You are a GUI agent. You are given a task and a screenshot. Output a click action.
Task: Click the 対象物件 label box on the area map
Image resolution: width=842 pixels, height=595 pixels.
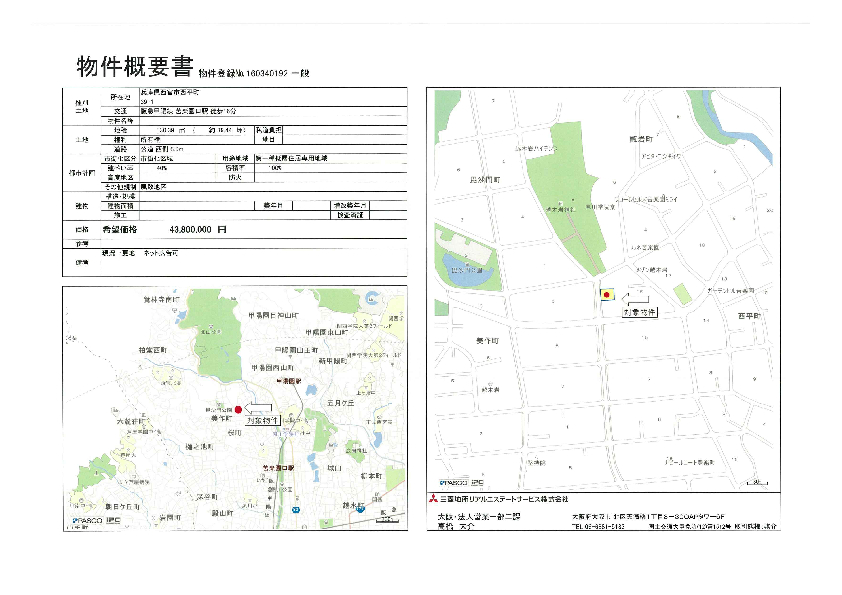(x=260, y=421)
